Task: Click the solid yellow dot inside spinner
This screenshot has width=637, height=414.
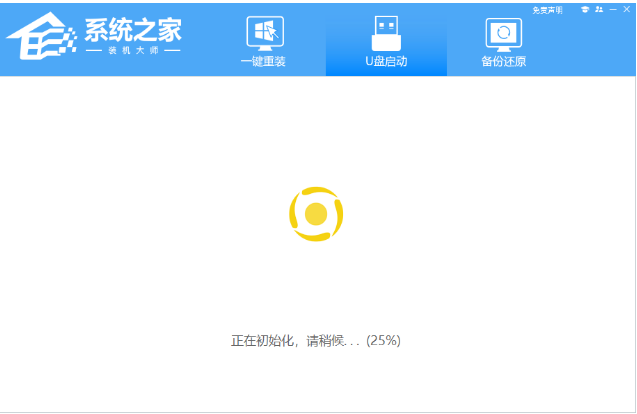Action: click(316, 213)
